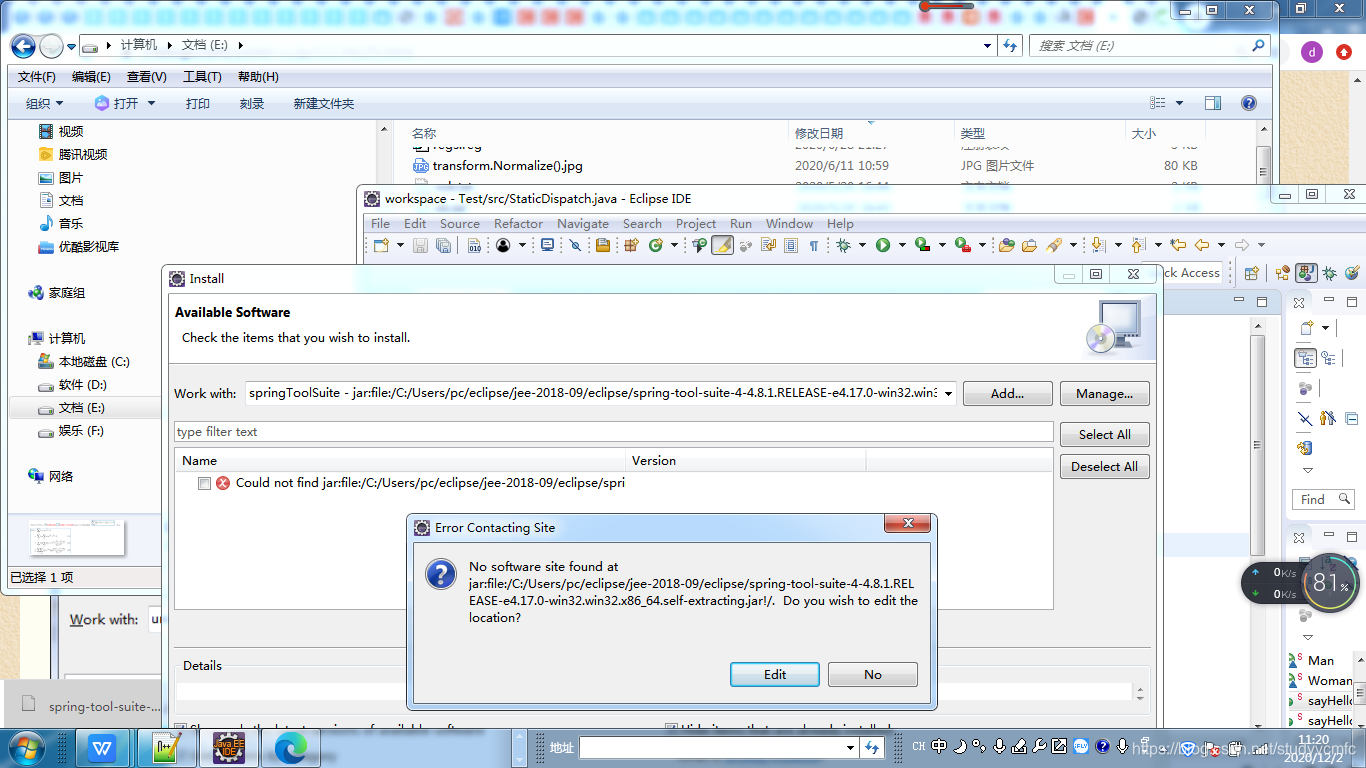Open the Project menu in Eclipse
This screenshot has width=1366, height=768.
[696, 223]
